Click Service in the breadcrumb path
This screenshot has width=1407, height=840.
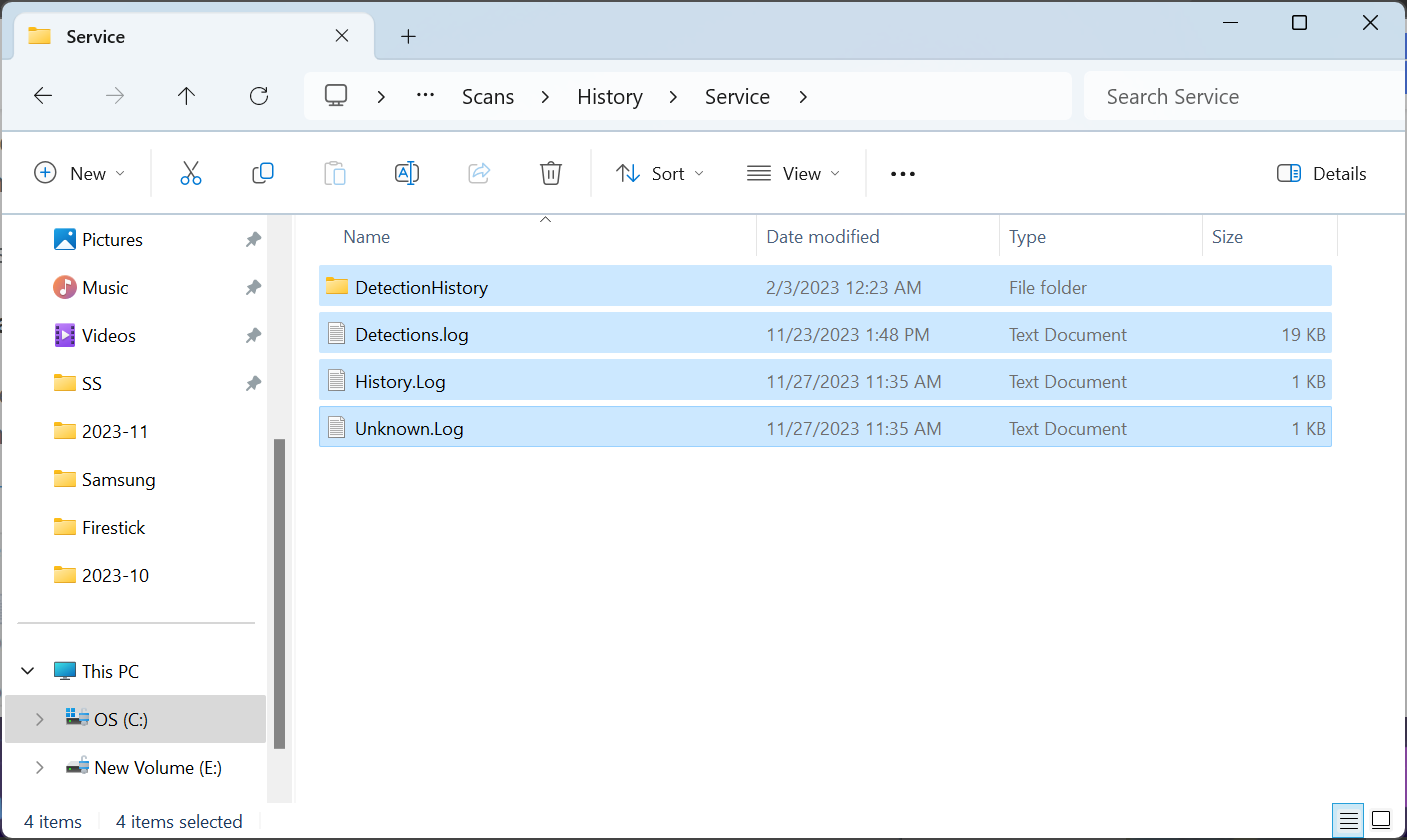(737, 96)
